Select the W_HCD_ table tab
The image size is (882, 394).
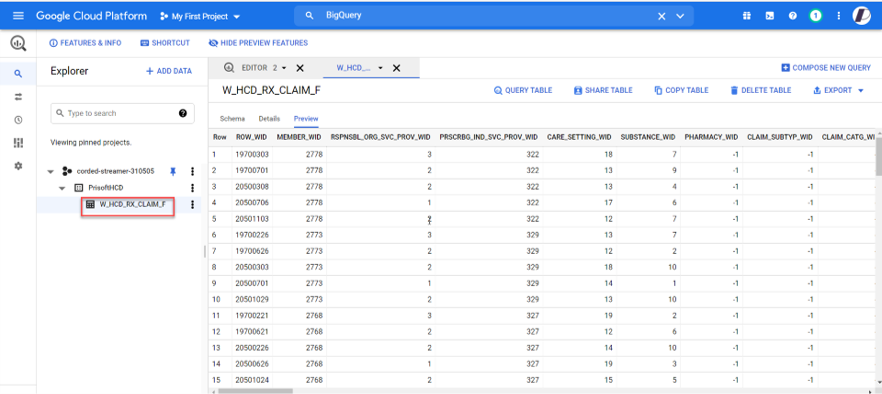pyautogui.click(x=354, y=68)
